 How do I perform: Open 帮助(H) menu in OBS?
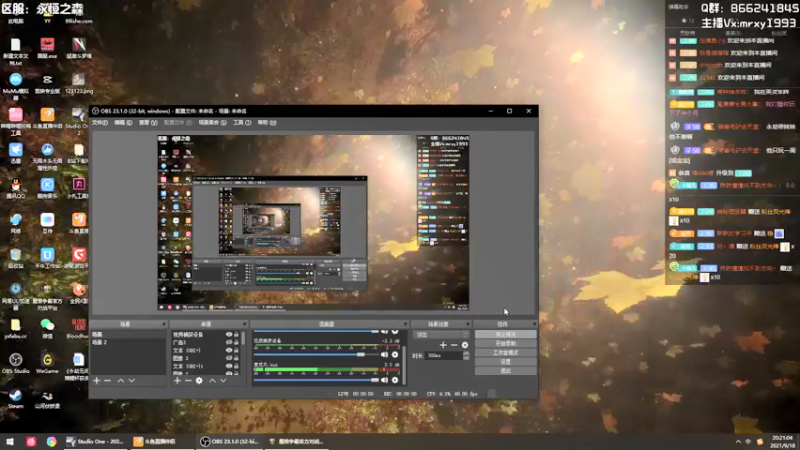267,122
